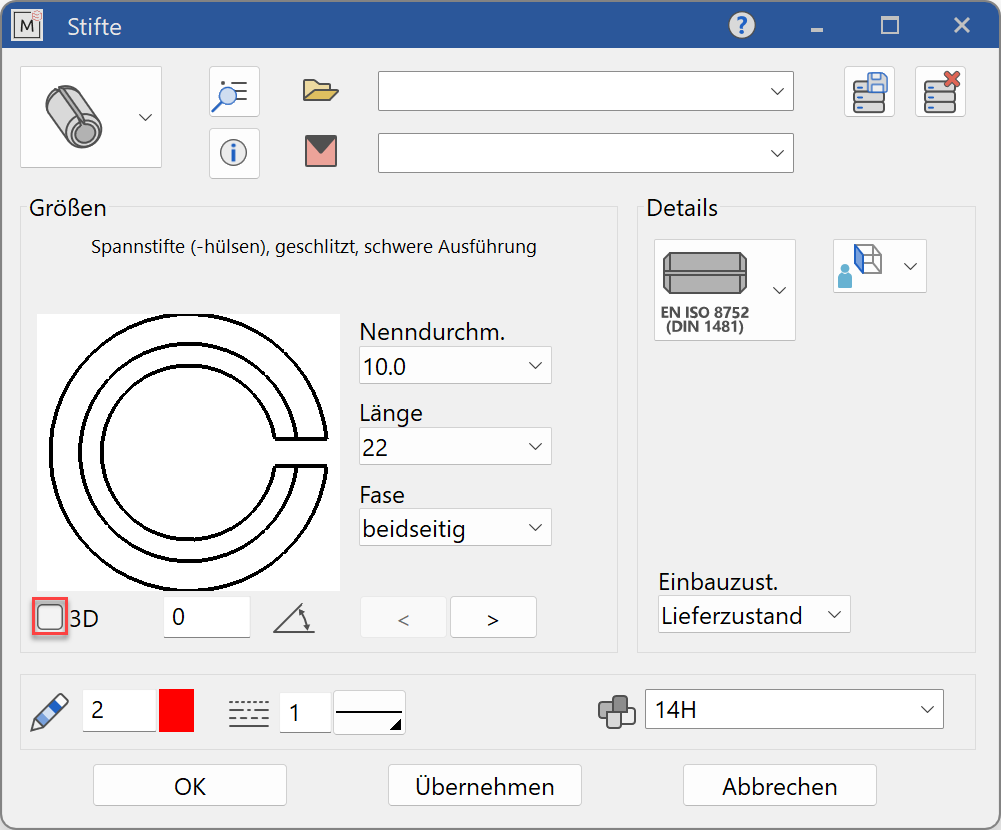Click the help question mark icon
The width and height of the screenshot is (1001, 830).
pyautogui.click(x=742, y=26)
